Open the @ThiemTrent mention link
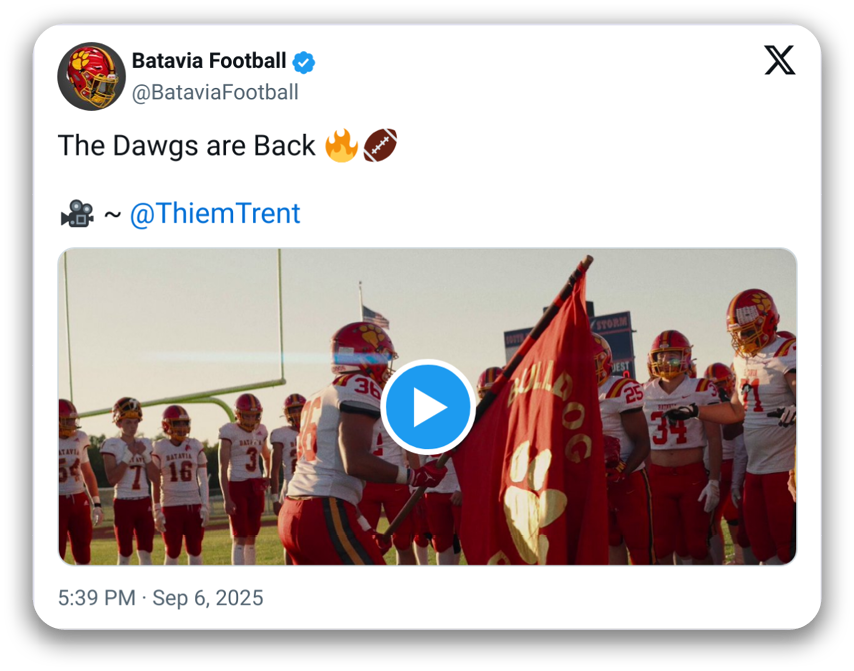Viewport: 854px width, 671px height. point(215,214)
